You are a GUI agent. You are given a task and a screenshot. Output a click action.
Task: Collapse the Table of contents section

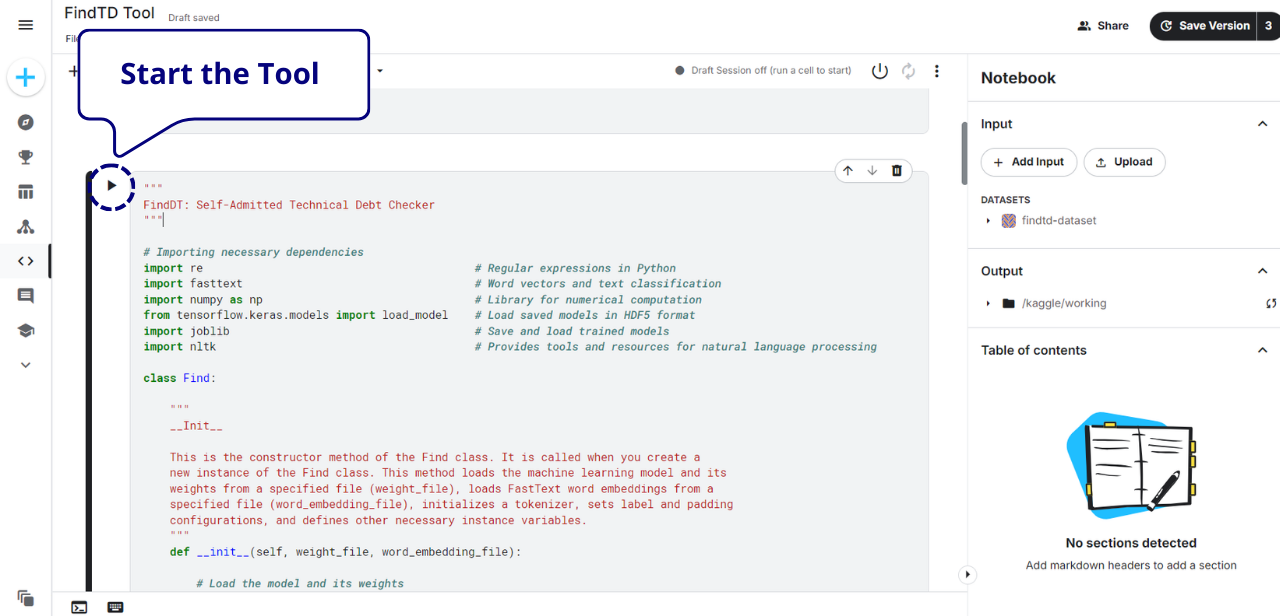coord(1262,350)
